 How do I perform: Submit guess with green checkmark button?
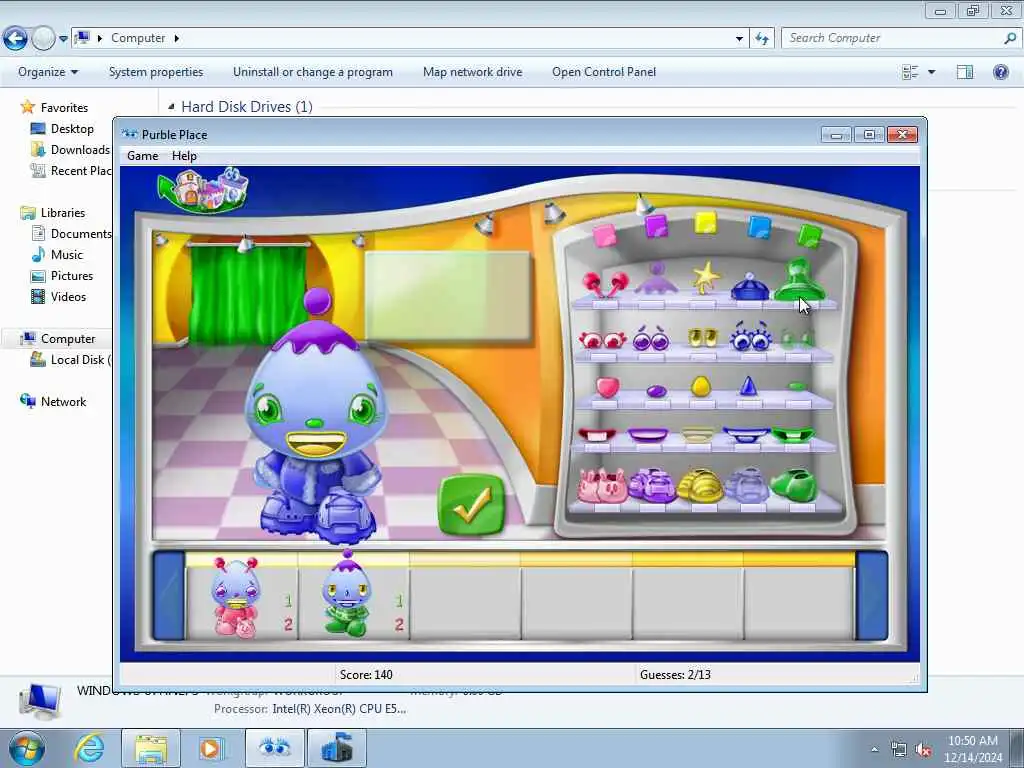pos(472,505)
